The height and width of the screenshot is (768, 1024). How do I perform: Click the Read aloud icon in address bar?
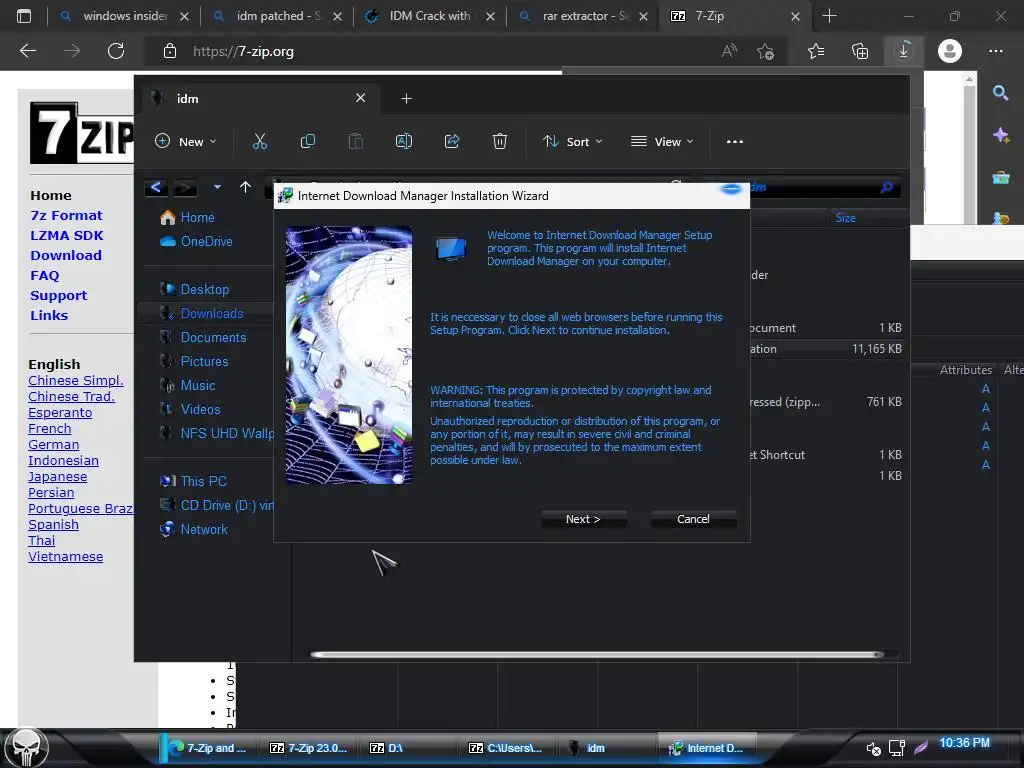[729, 51]
